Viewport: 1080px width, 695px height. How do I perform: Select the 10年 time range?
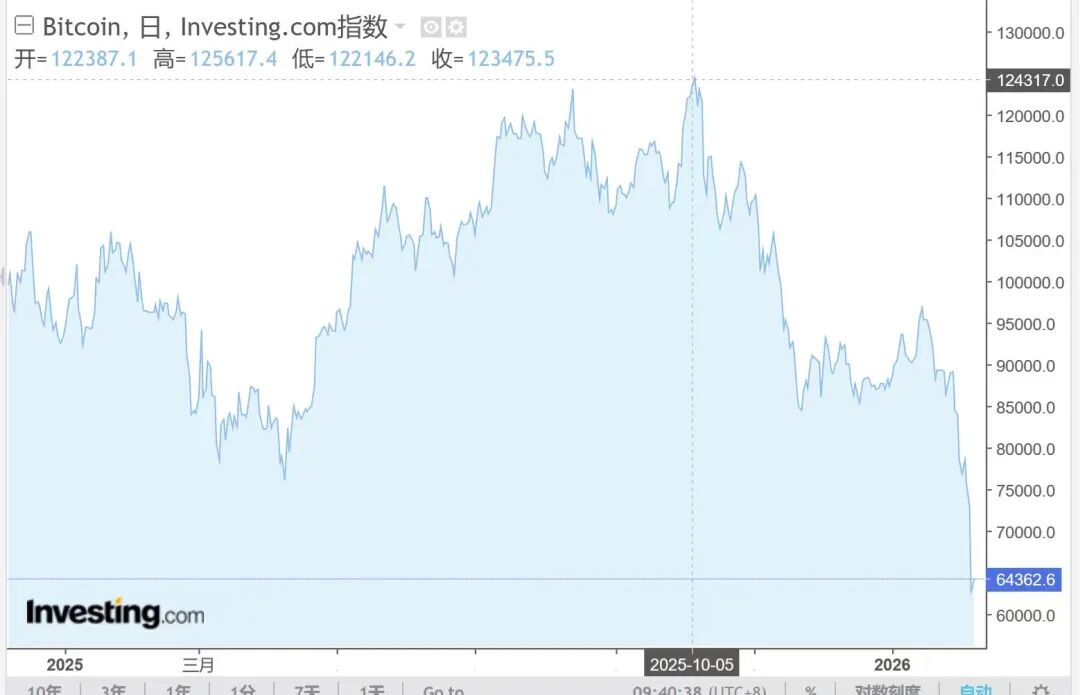tap(44, 690)
